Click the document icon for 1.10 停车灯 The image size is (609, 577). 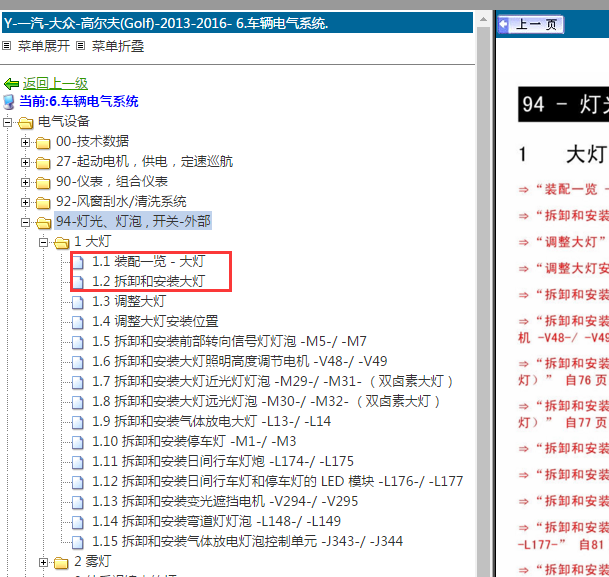pos(78,442)
